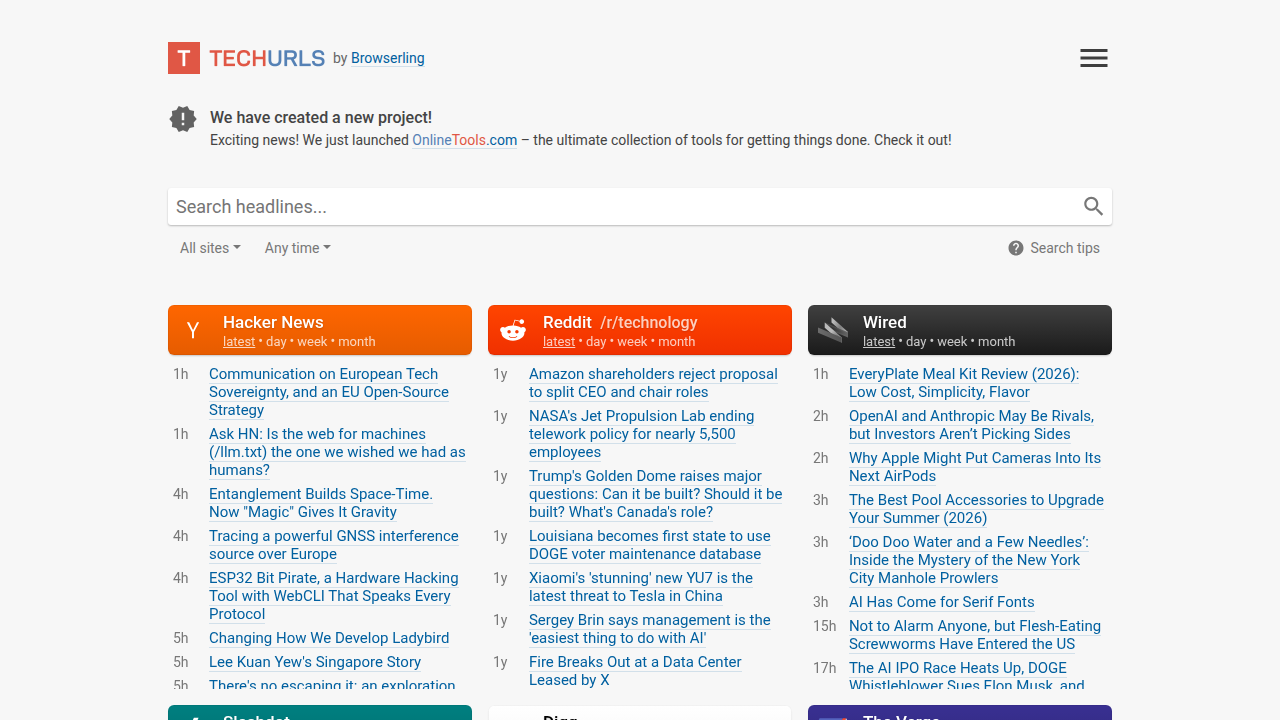This screenshot has width=1280, height=720.
Task: Select Reddit week tab
Action: coord(632,341)
